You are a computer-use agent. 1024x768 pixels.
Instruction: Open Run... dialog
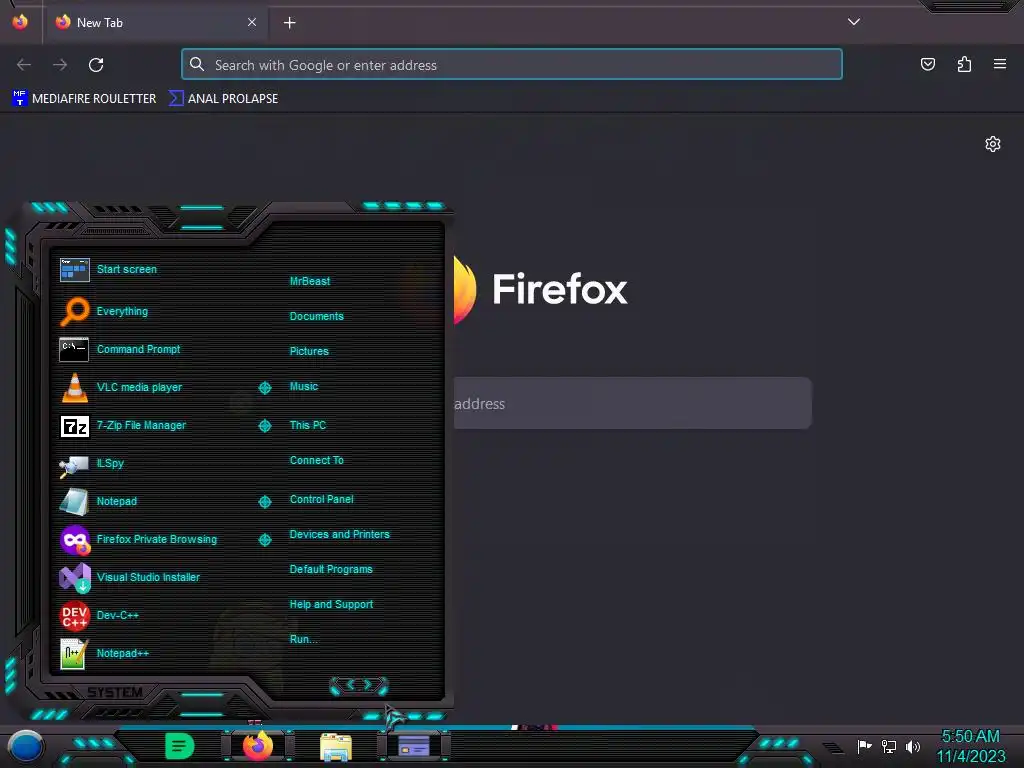(x=304, y=639)
